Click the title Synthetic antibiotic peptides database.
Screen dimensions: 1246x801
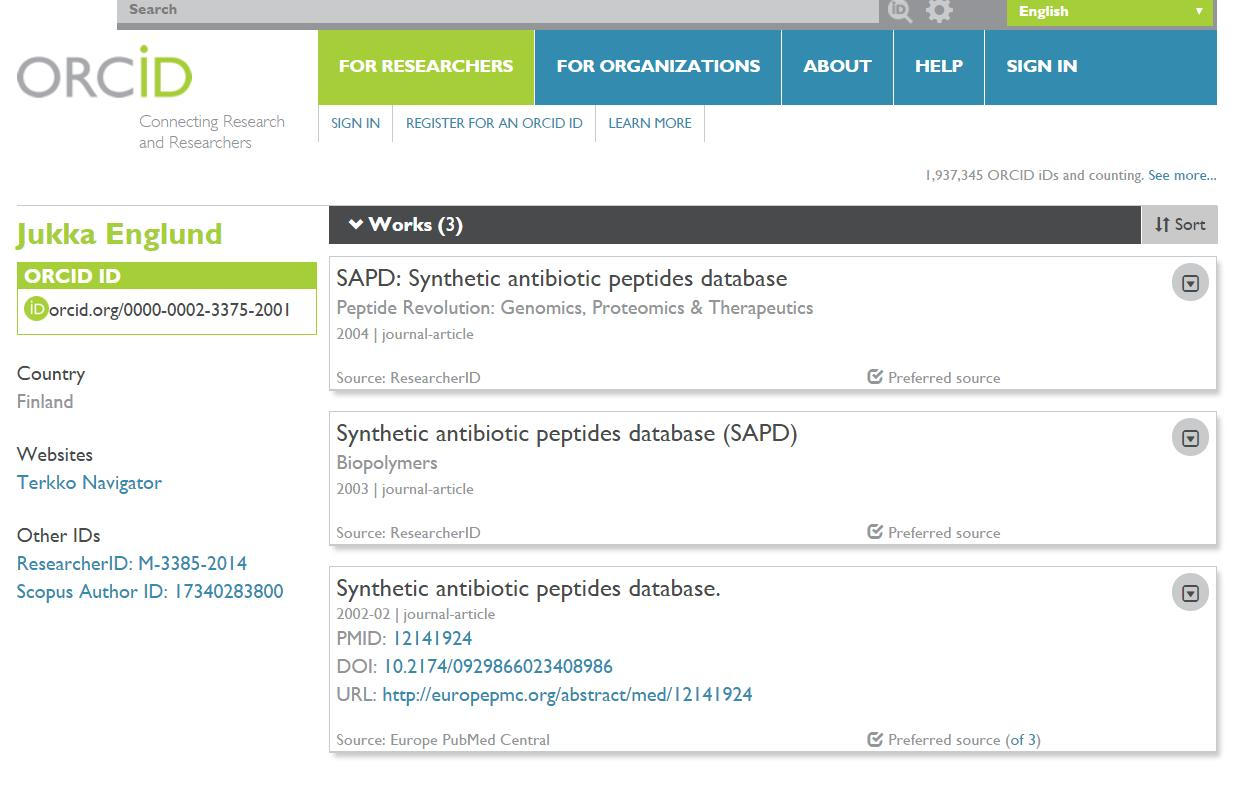pos(528,589)
